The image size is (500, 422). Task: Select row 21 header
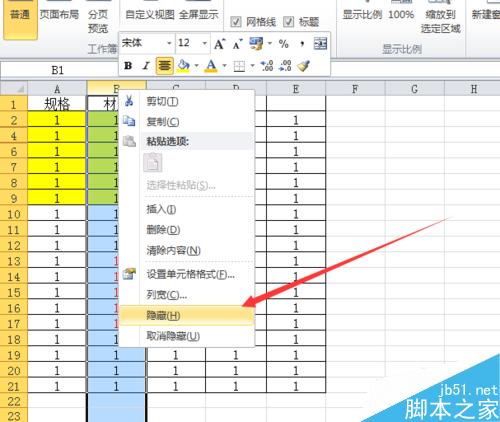pos(14,386)
